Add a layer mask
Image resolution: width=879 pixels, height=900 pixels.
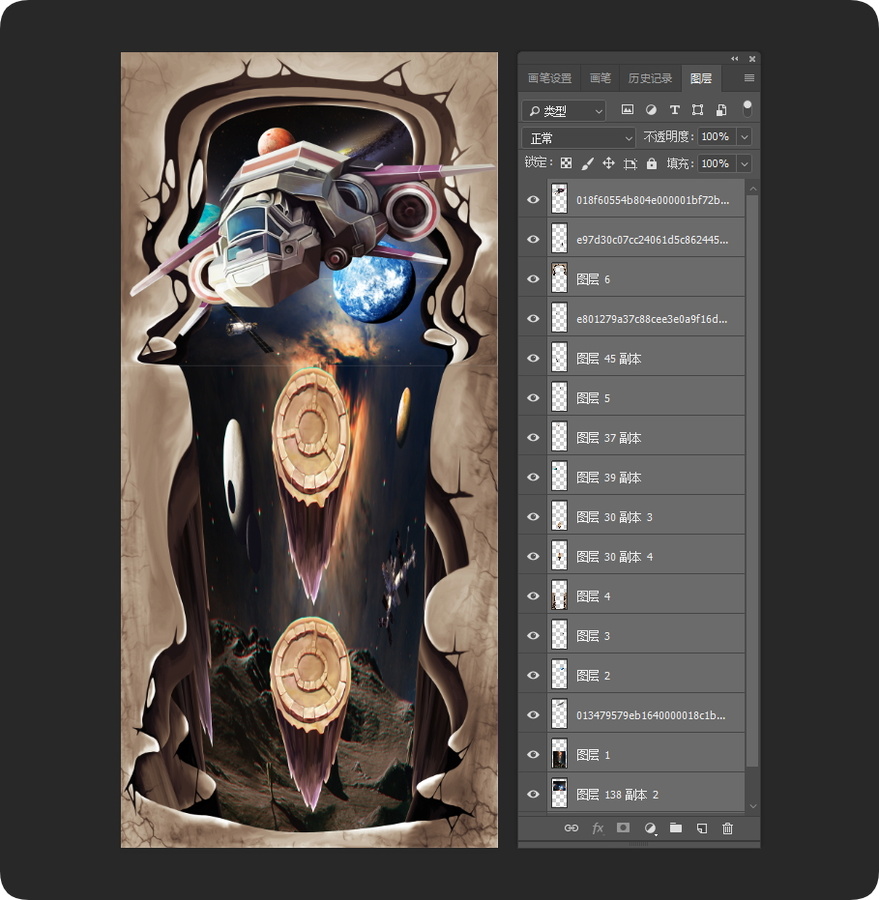623,828
